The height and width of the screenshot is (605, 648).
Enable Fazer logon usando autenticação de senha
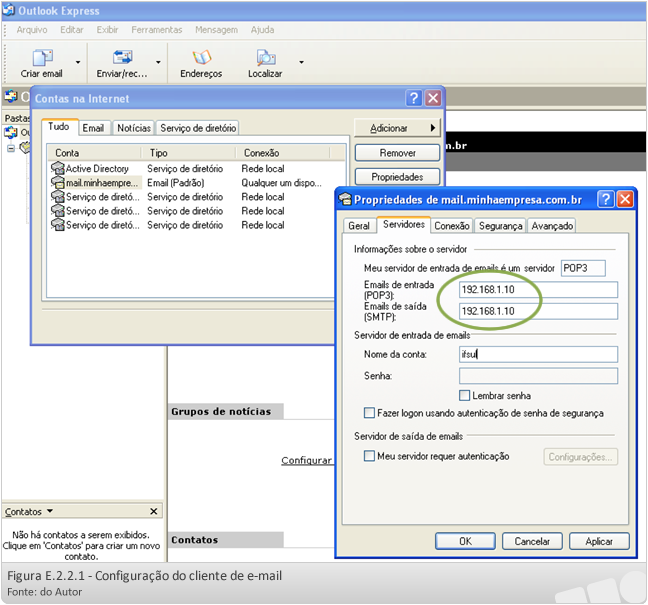click(369, 413)
